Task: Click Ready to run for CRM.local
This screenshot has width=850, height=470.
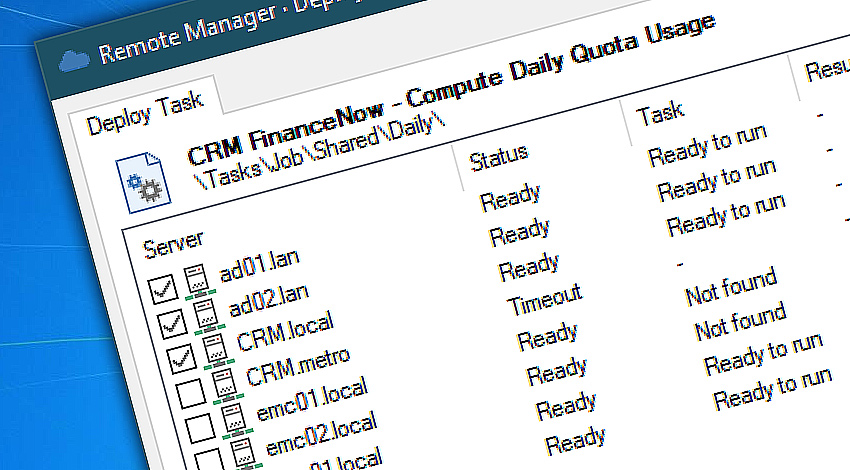Action: click(726, 215)
